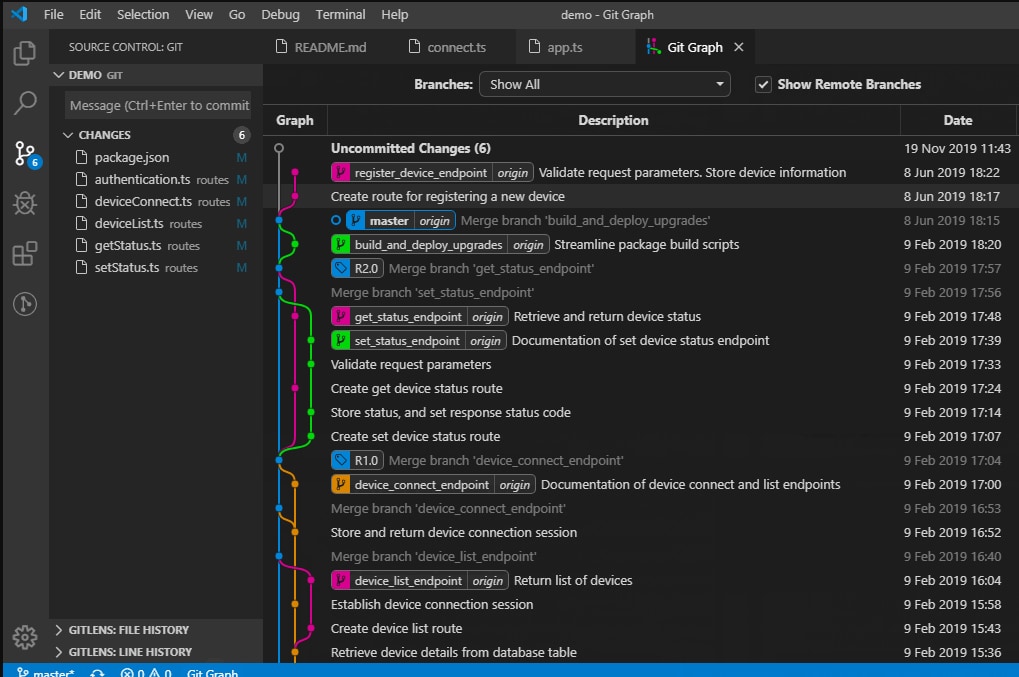This screenshot has height=677, width=1019.
Task: Click the package.json file icon
Action: coord(81,157)
